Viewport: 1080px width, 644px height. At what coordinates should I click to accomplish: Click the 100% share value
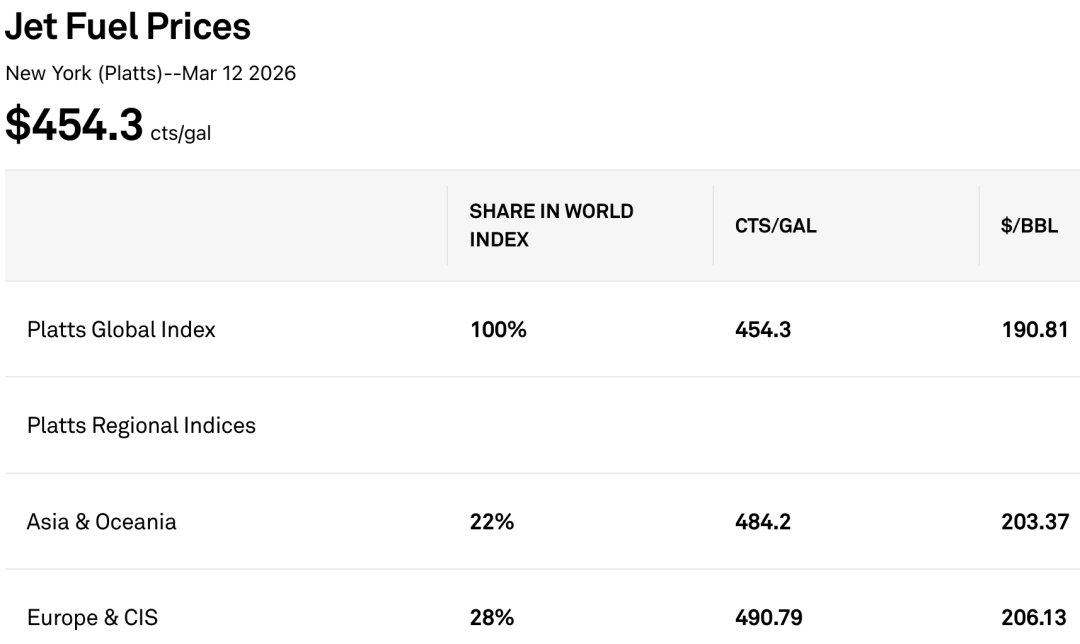[498, 329]
